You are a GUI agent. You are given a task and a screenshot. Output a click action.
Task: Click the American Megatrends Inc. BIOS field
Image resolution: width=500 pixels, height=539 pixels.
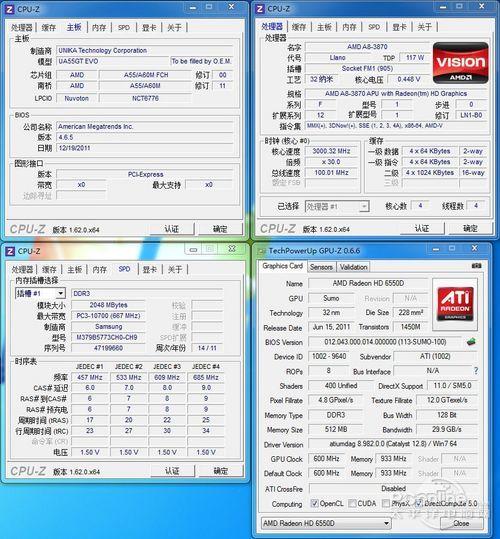click(145, 126)
